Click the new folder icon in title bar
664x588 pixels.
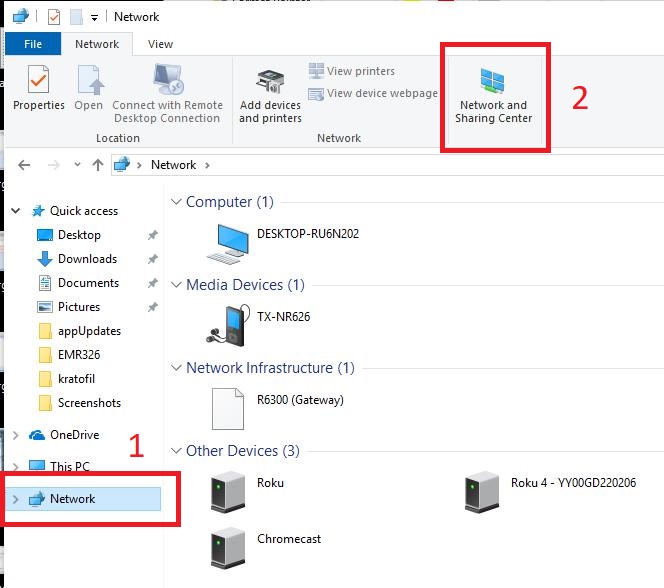pyautogui.click(x=76, y=17)
